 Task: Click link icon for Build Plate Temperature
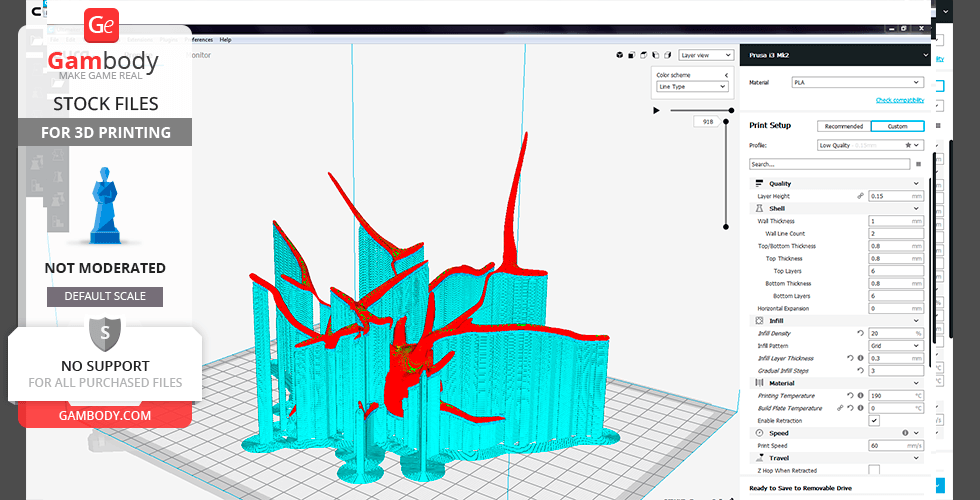point(840,408)
